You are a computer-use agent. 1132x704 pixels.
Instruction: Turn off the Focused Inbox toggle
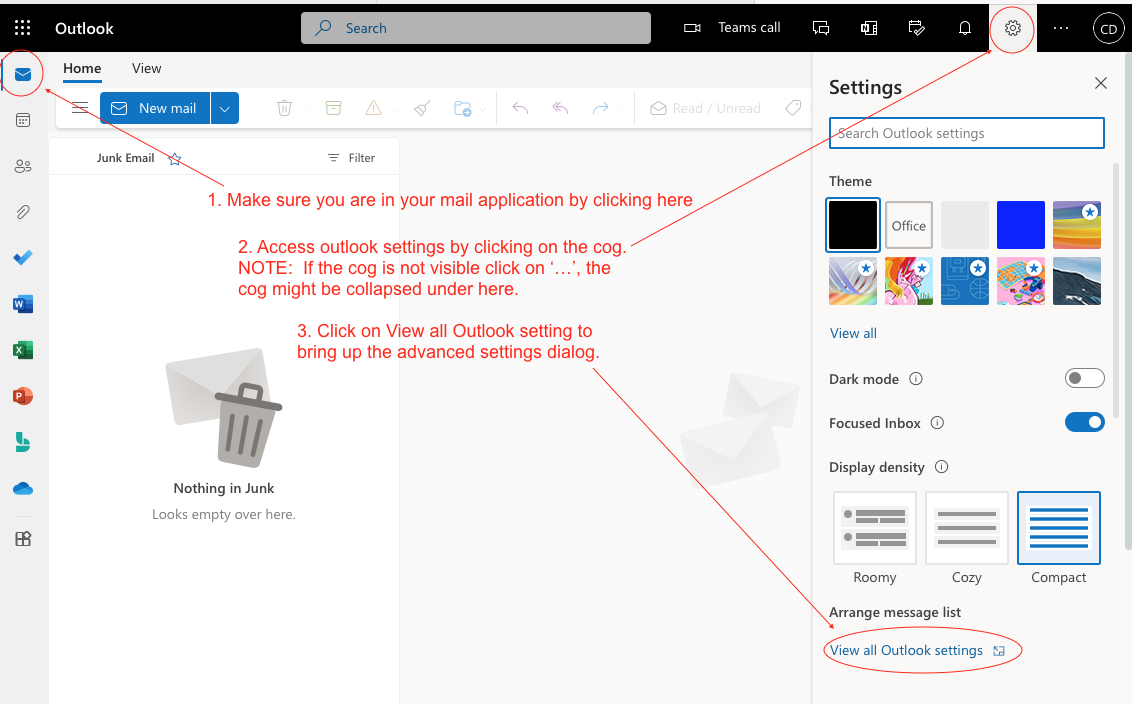click(x=1084, y=423)
